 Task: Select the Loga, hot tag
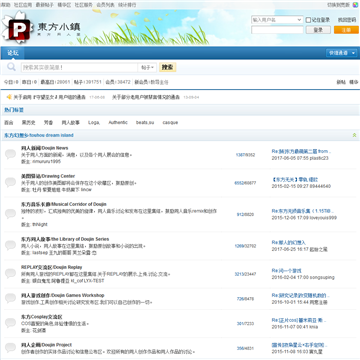coord(94,123)
